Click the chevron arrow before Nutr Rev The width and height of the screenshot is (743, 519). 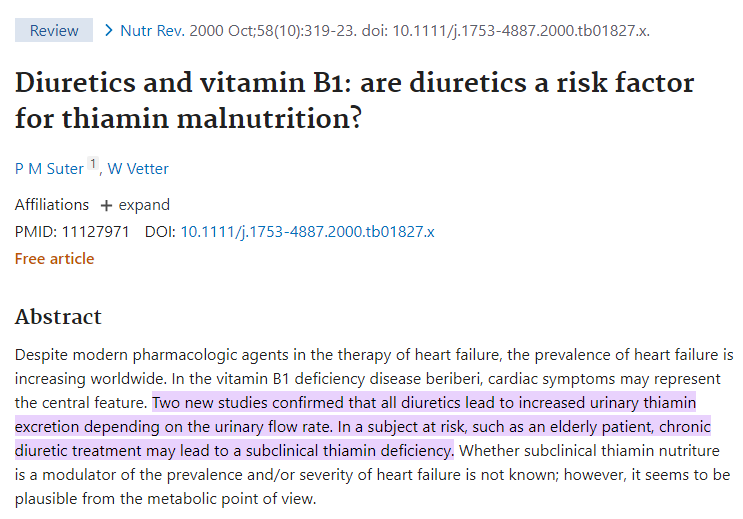[x=109, y=30]
